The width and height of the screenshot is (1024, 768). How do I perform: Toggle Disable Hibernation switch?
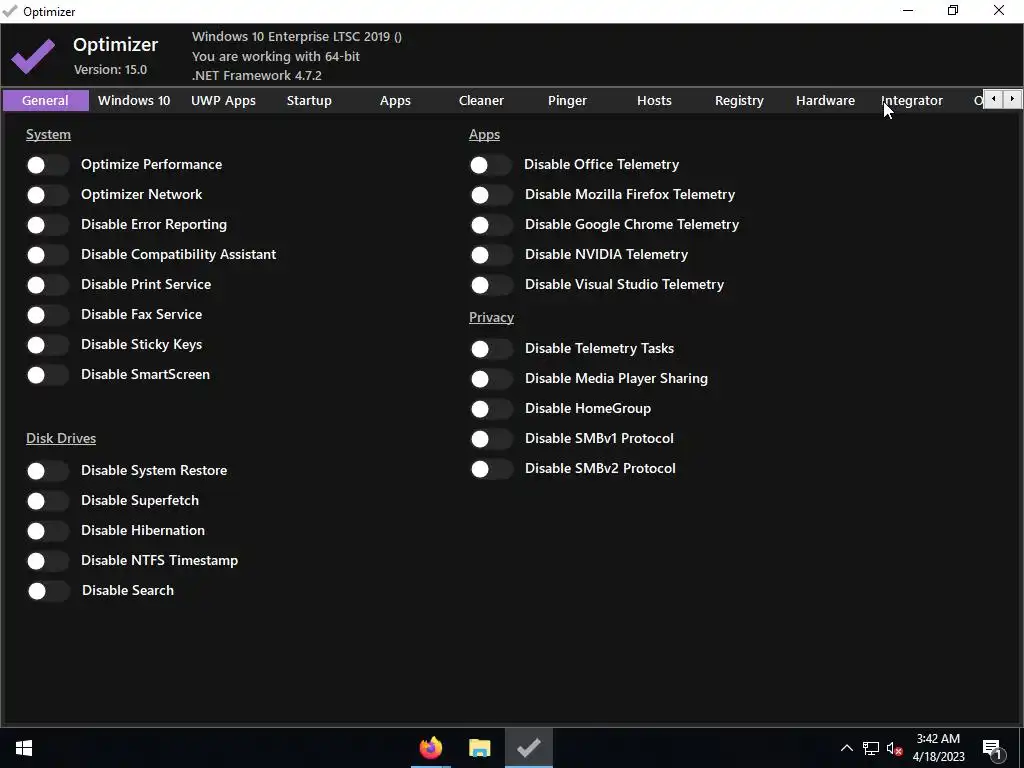48,531
